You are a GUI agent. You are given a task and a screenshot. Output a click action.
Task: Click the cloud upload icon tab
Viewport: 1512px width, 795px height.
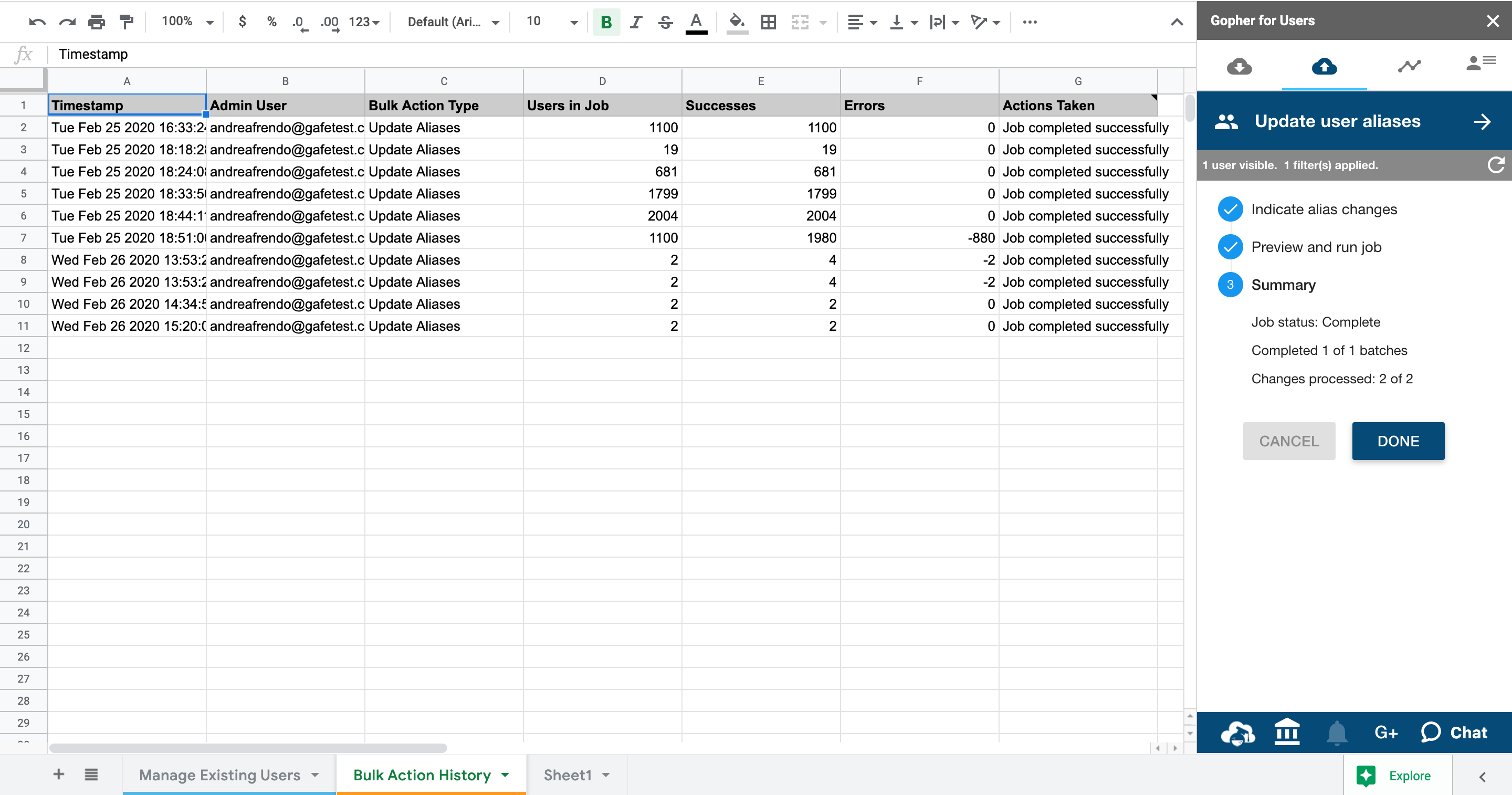(x=1324, y=66)
